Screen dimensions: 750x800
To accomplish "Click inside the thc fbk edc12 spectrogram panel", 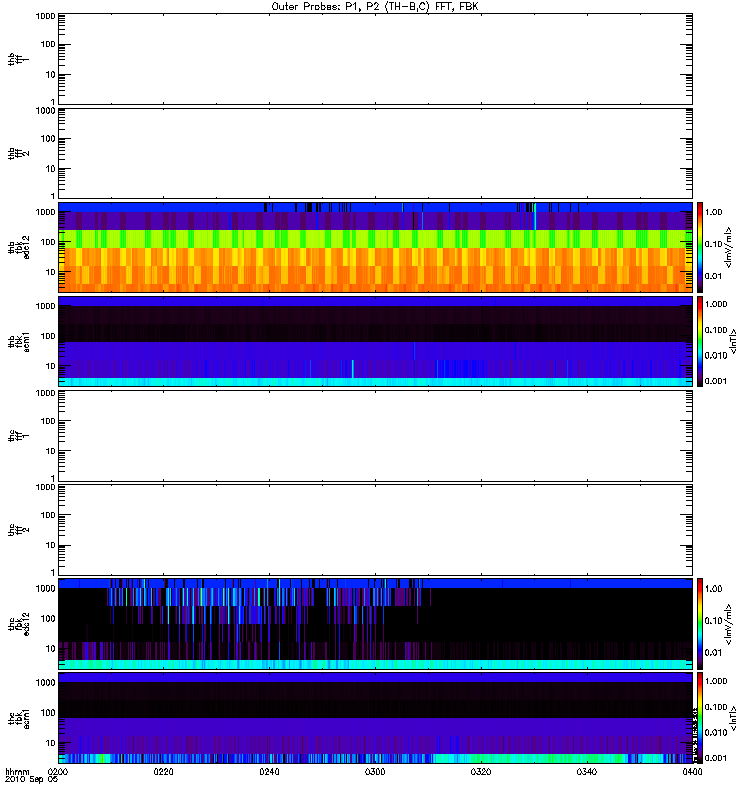I will click(375, 623).
